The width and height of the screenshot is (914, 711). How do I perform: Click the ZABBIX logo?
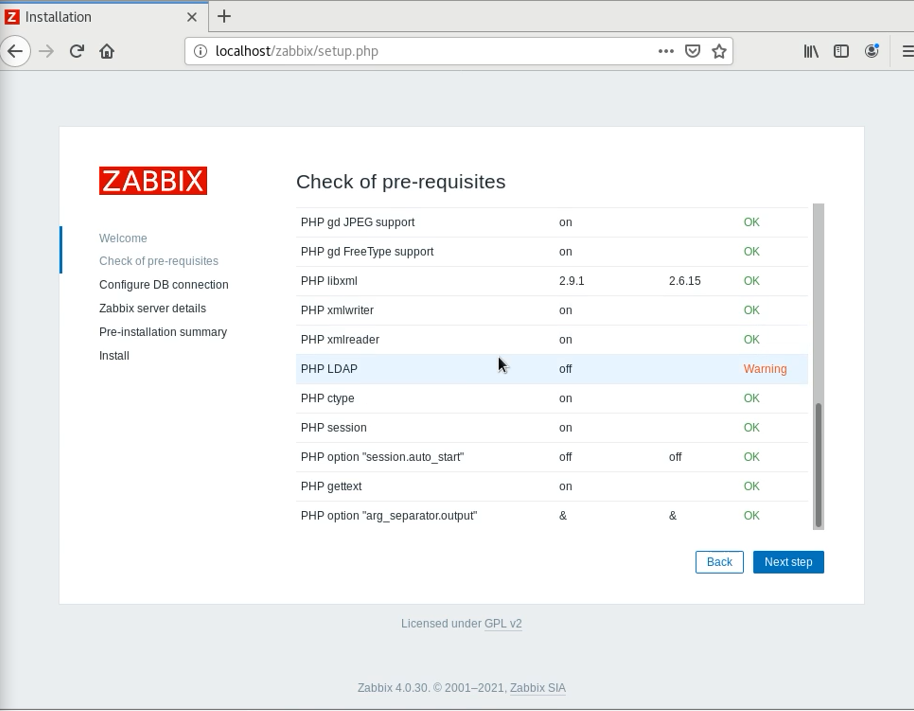(x=153, y=181)
